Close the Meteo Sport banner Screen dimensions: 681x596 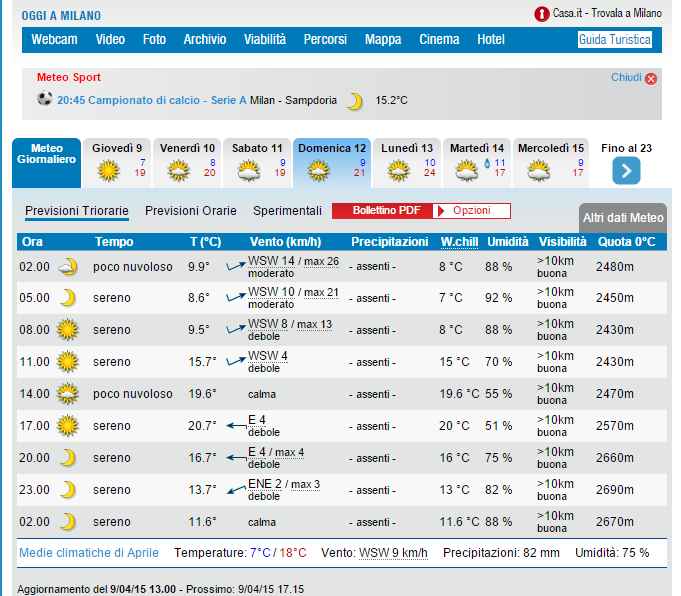coord(651,79)
